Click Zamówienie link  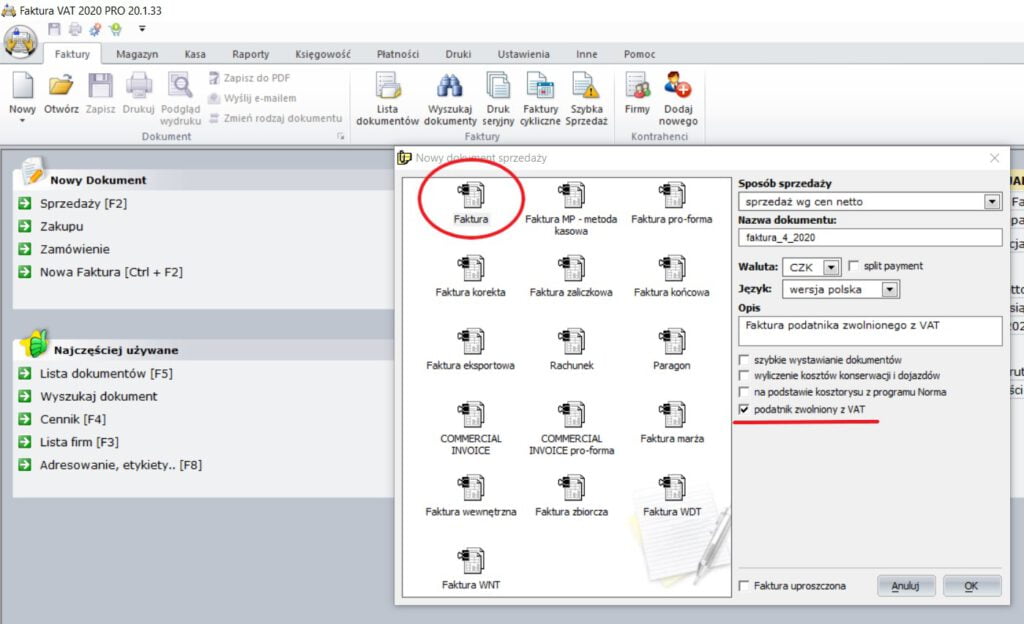click(x=74, y=249)
